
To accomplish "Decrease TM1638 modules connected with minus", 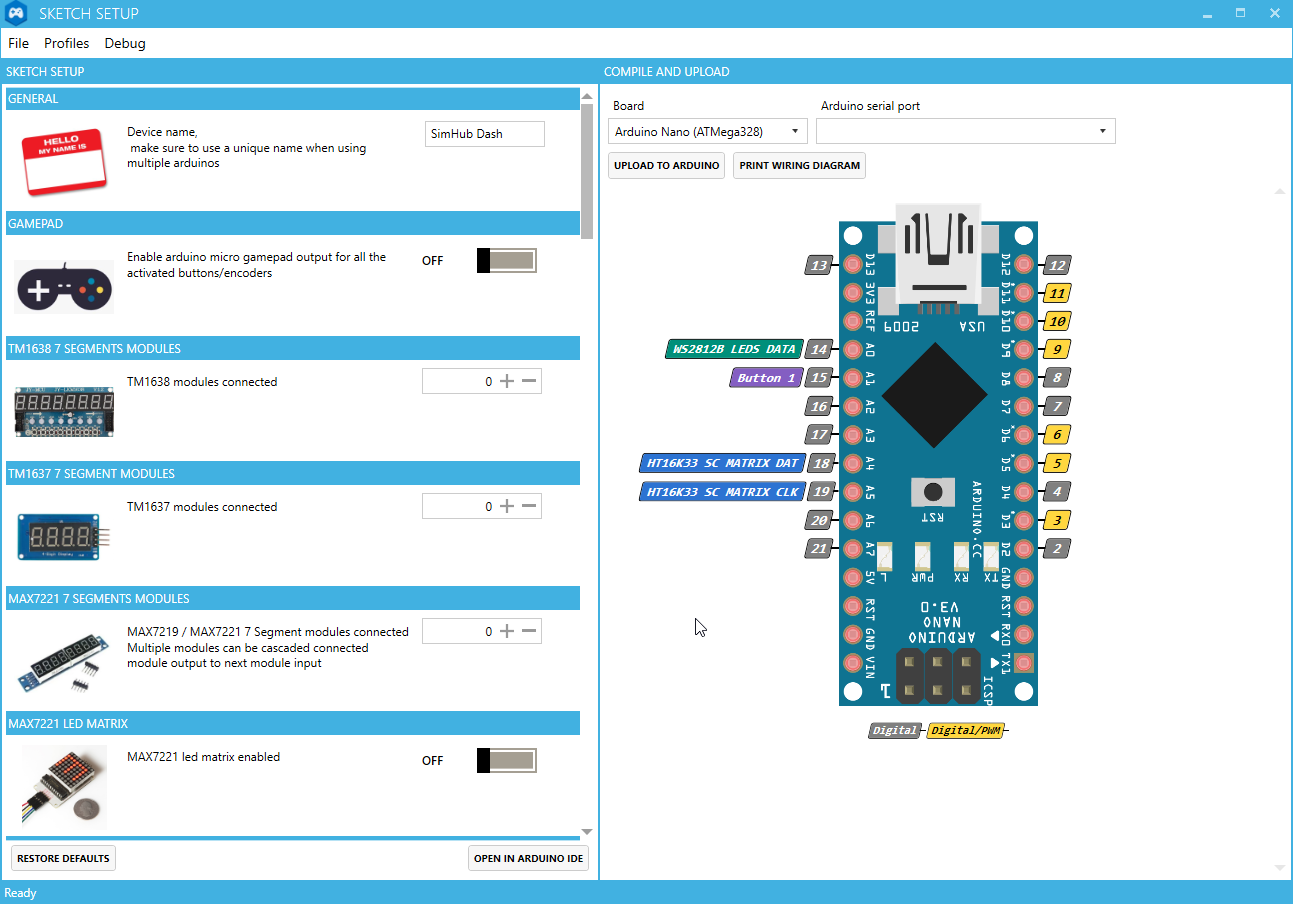I will pos(530,381).
